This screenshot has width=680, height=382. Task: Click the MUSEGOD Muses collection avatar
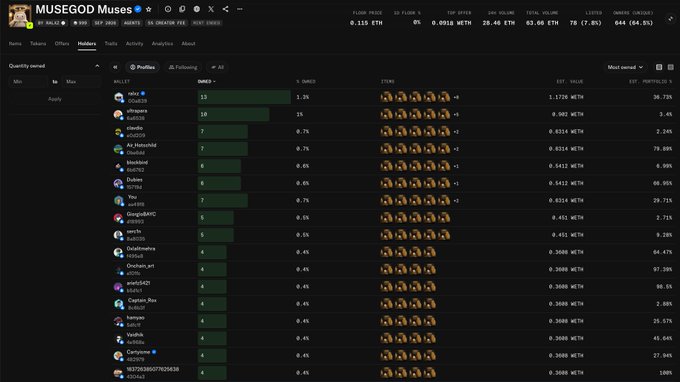20,16
